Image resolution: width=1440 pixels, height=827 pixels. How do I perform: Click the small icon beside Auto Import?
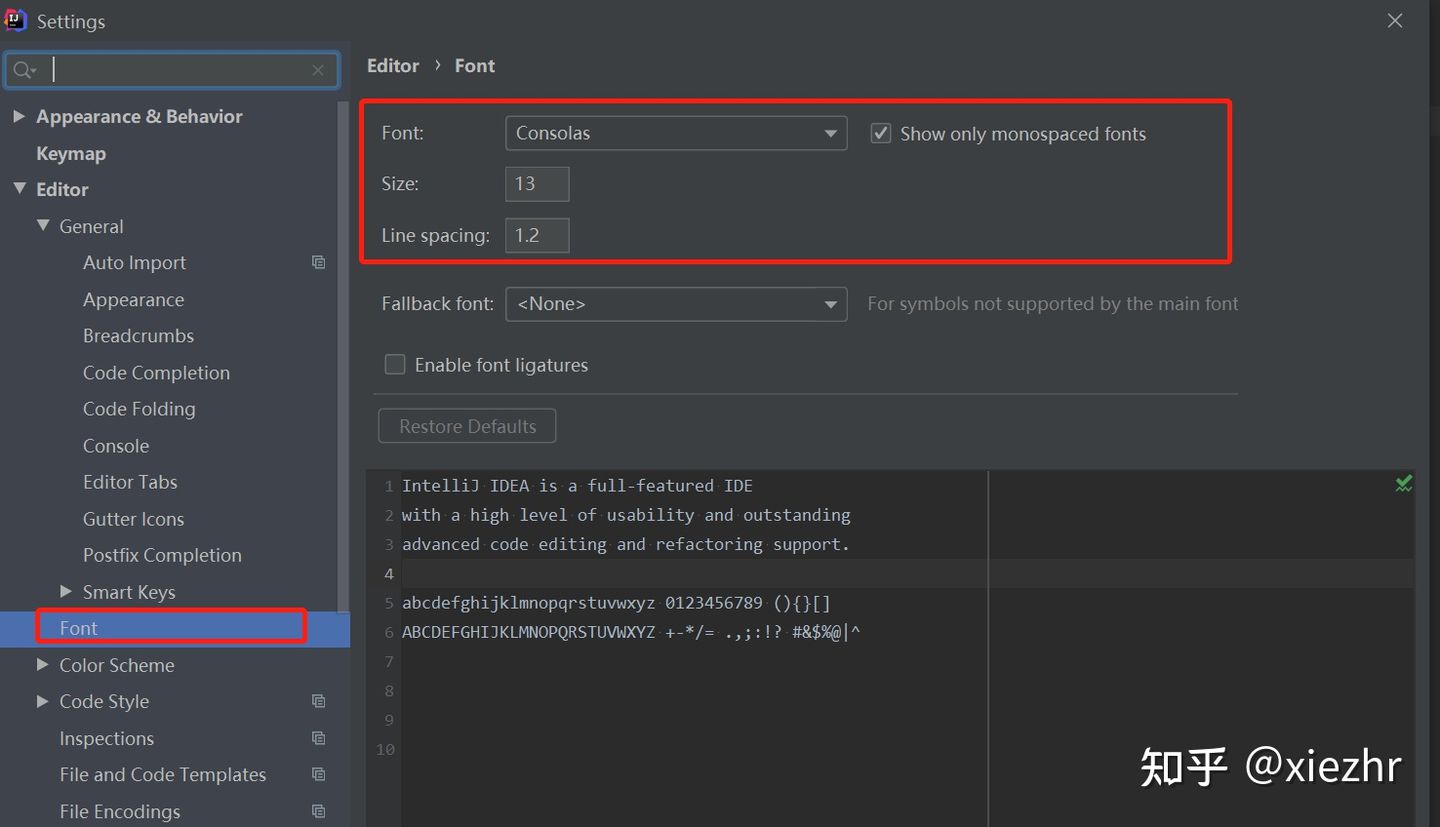tap(318, 262)
